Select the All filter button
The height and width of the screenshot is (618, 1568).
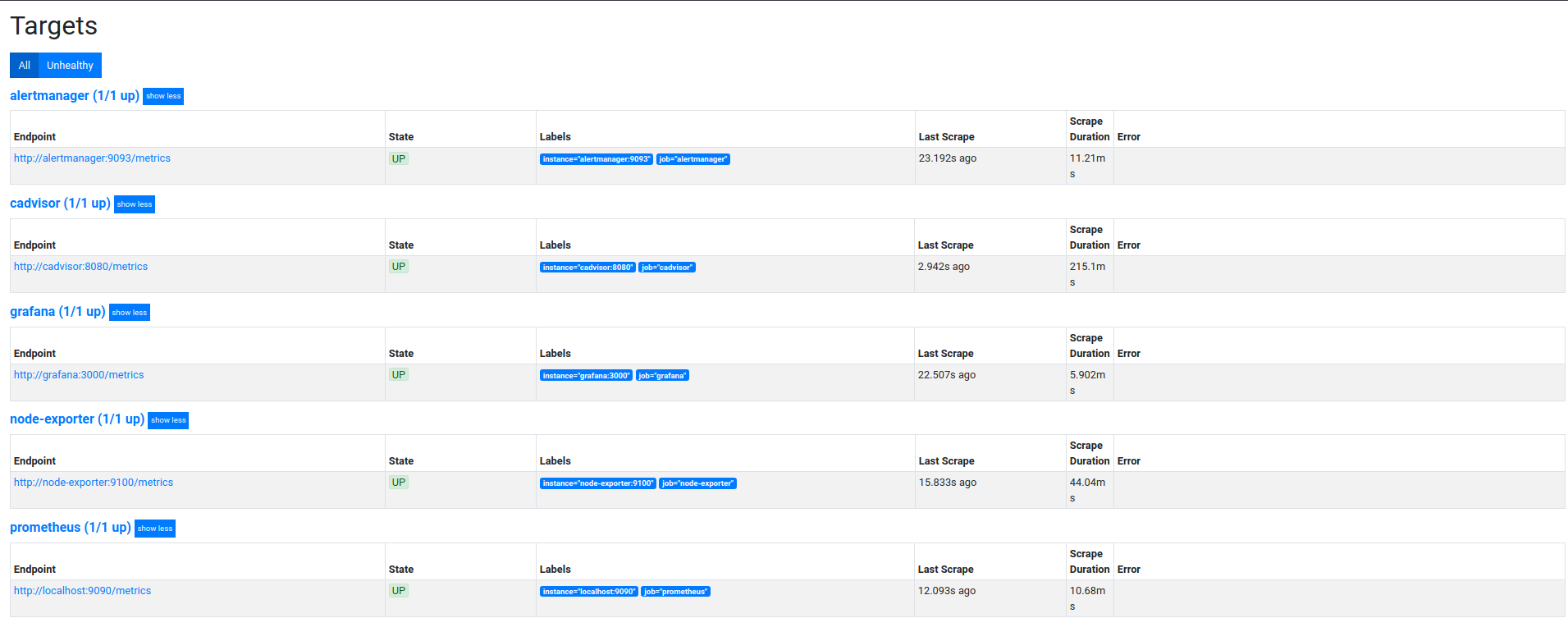(25, 66)
